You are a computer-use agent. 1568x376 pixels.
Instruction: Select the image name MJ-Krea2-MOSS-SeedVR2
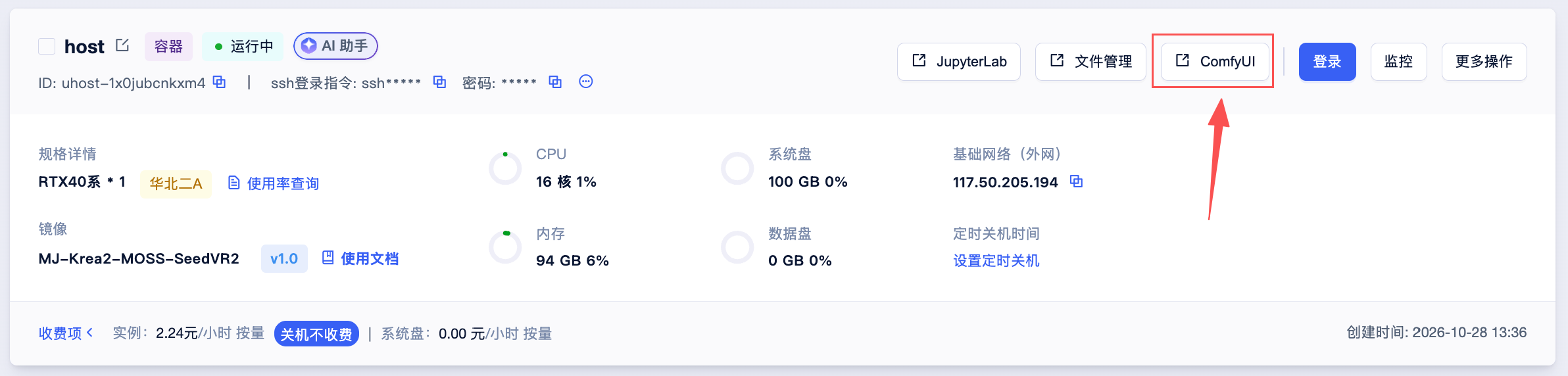click(139, 259)
